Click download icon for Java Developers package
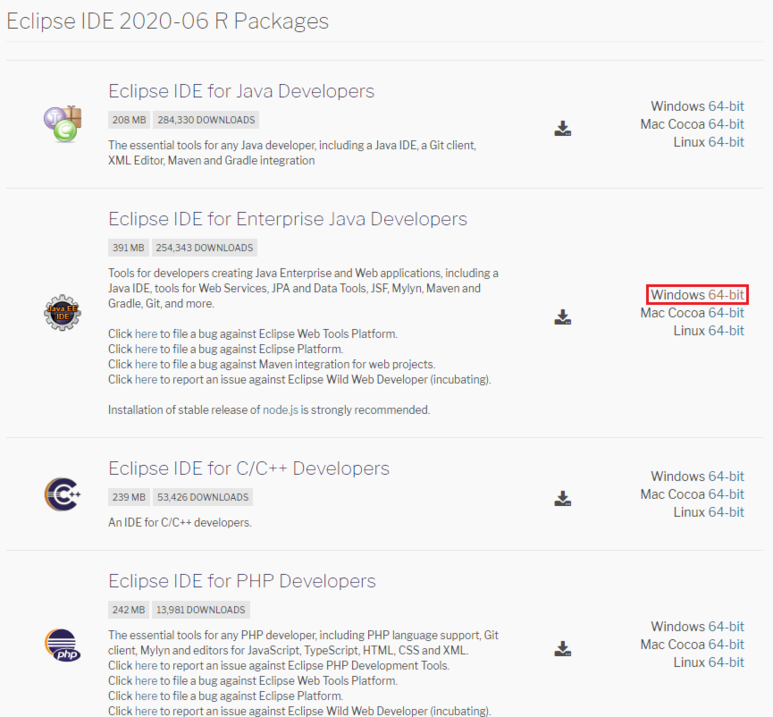This screenshot has height=717, width=773. pyautogui.click(x=562, y=128)
